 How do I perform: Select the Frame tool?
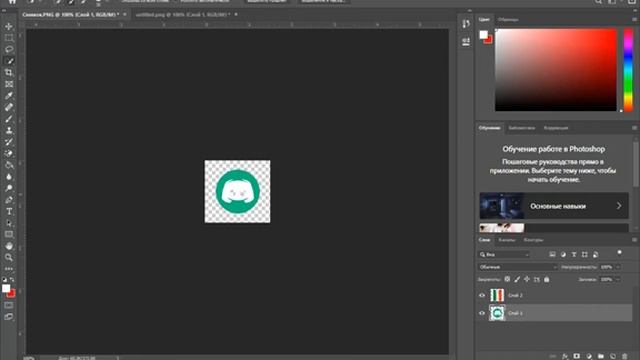(x=9, y=84)
